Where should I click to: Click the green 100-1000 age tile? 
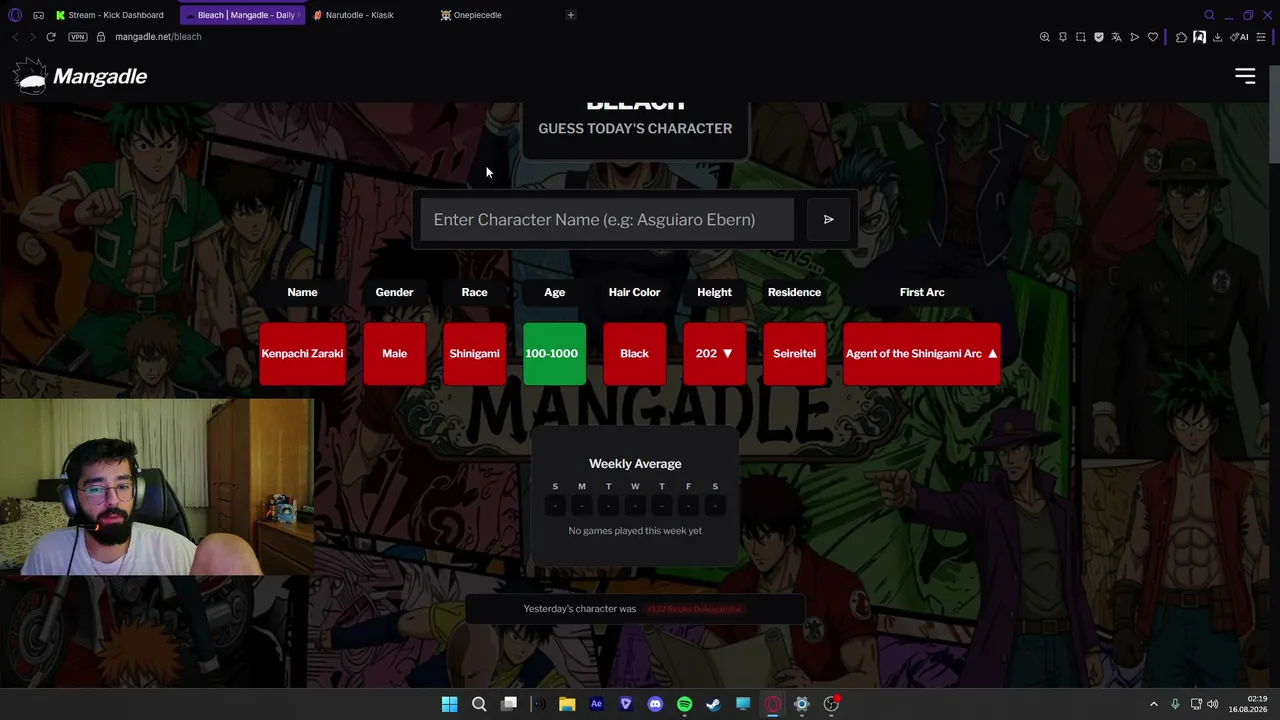coord(554,353)
